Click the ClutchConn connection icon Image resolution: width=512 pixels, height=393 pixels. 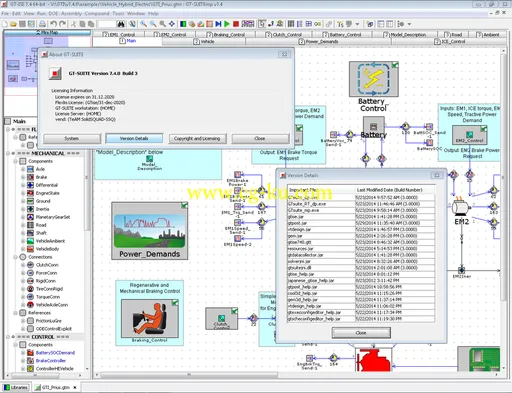coord(30,265)
